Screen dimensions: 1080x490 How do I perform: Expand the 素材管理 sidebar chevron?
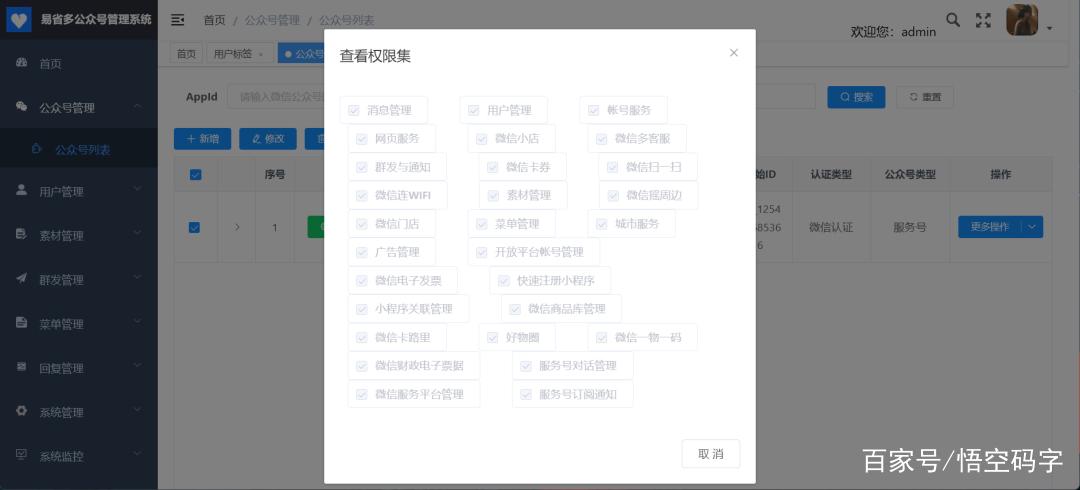tap(137, 233)
